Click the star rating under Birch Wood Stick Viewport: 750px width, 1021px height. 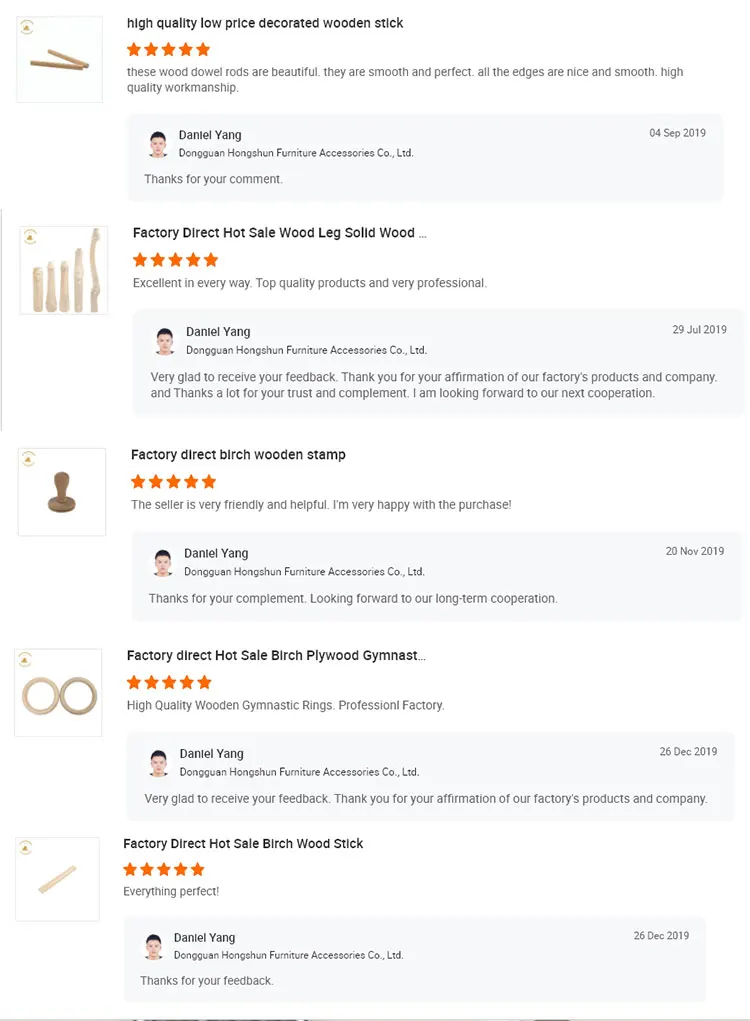pyautogui.click(x=163, y=869)
